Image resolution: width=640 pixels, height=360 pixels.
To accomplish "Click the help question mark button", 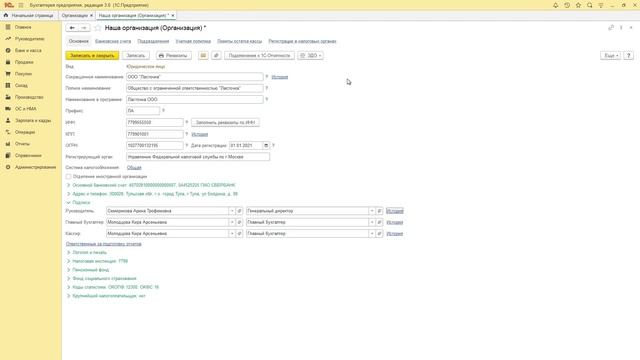I will [x=629, y=56].
